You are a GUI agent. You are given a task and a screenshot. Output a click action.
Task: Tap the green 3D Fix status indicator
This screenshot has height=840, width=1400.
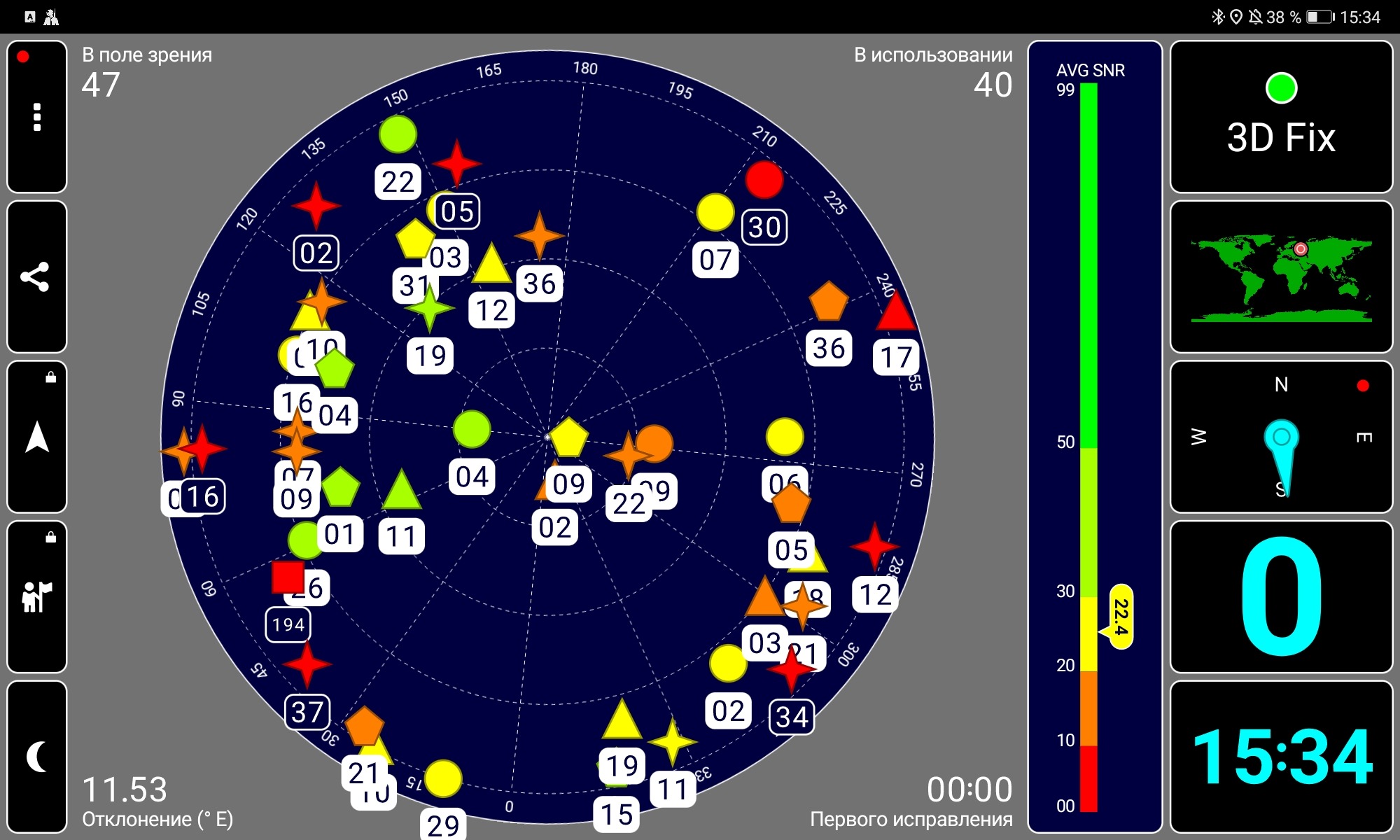[x=1281, y=88]
